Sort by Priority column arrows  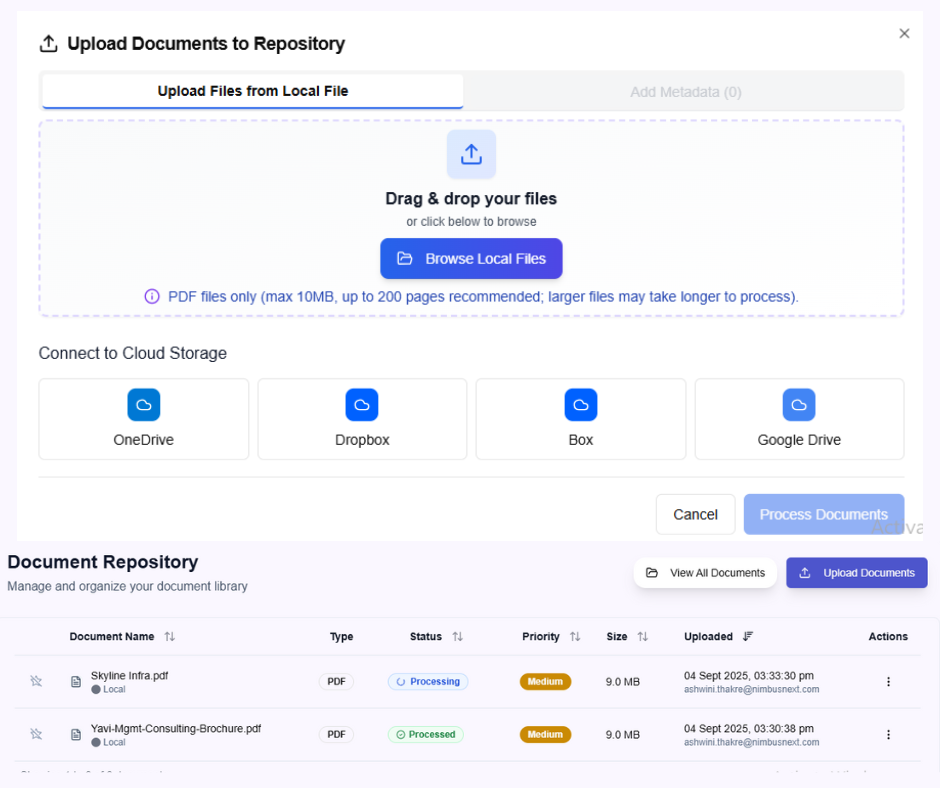(x=575, y=636)
